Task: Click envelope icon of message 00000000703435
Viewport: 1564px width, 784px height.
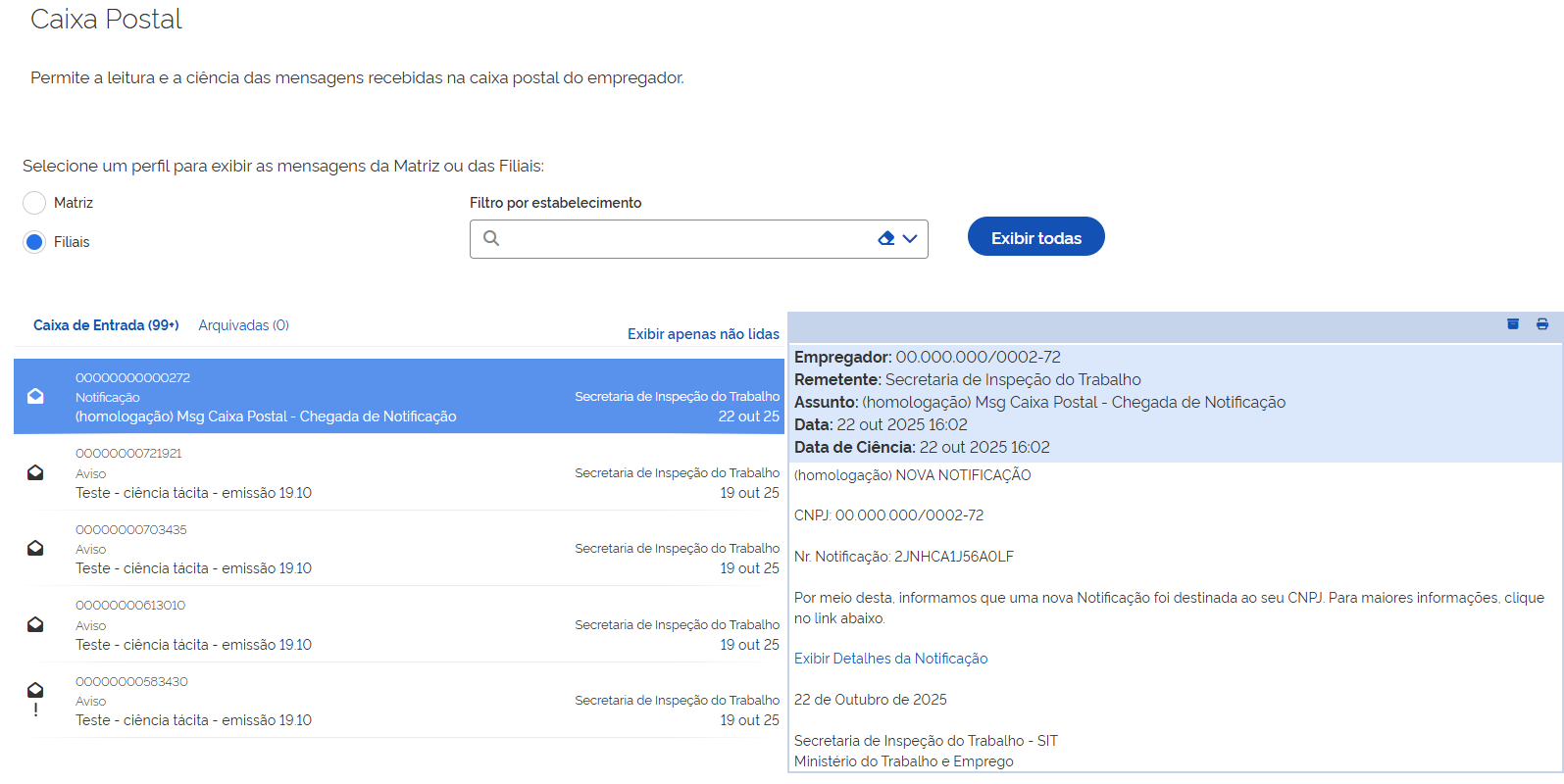Action: (x=35, y=548)
